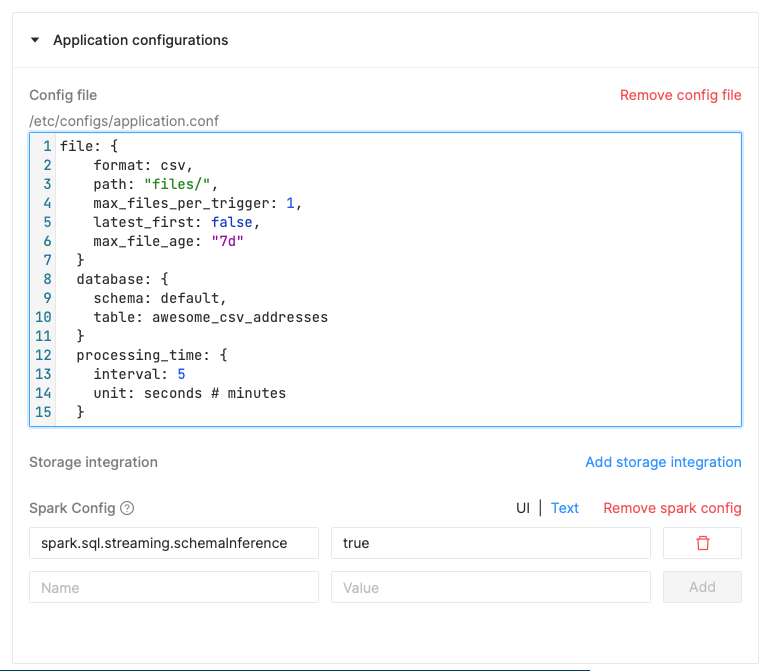This screenshot has width=771, height=671.
Task: Click the Application configurations header text
Action: [x=141, y=40]
